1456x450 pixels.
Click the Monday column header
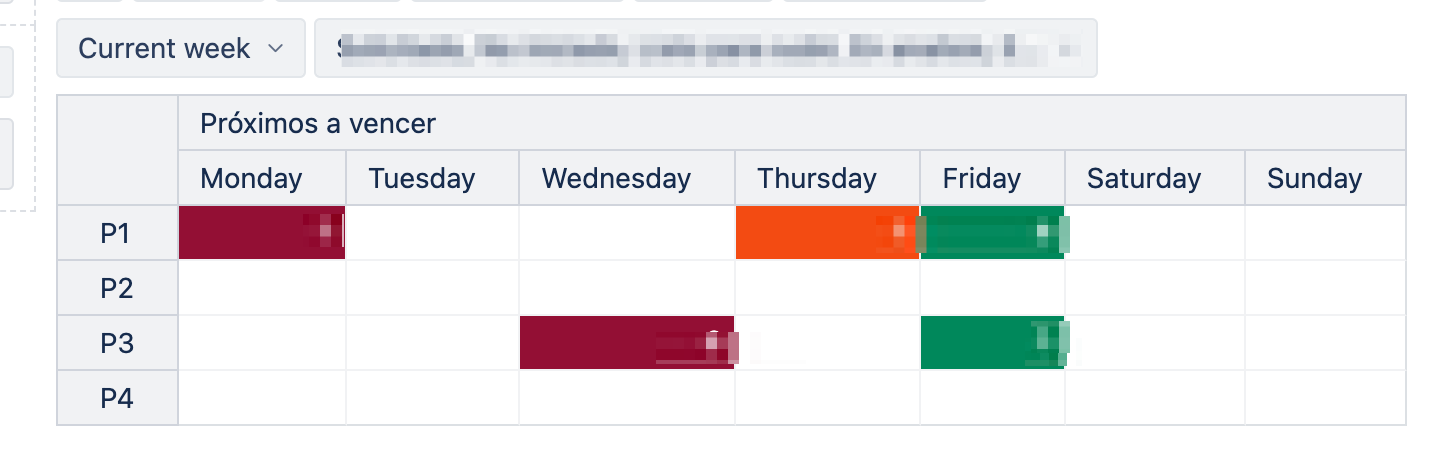pyautogui.click(x=262, y=178)
